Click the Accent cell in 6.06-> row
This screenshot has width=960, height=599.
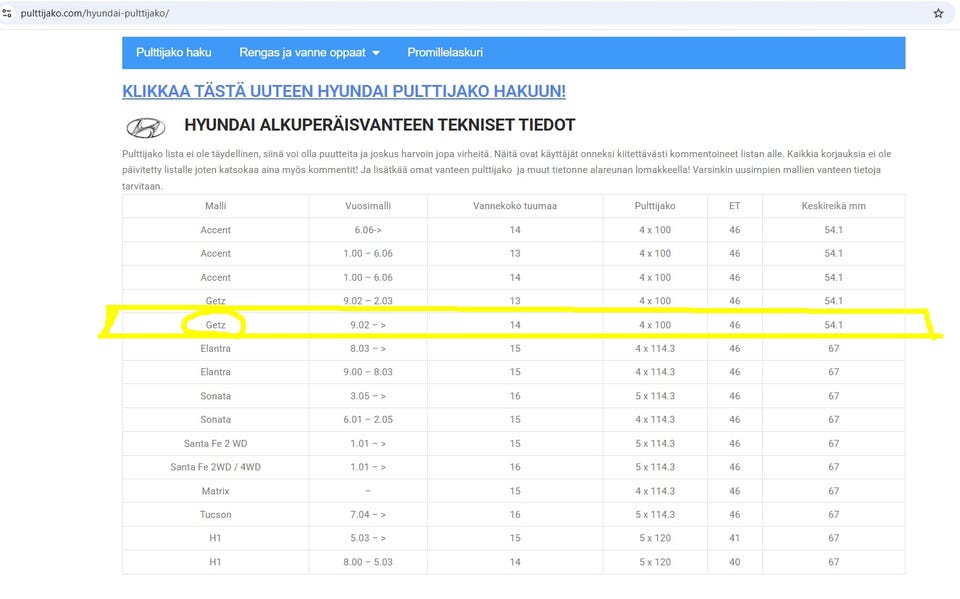(216, 230)
